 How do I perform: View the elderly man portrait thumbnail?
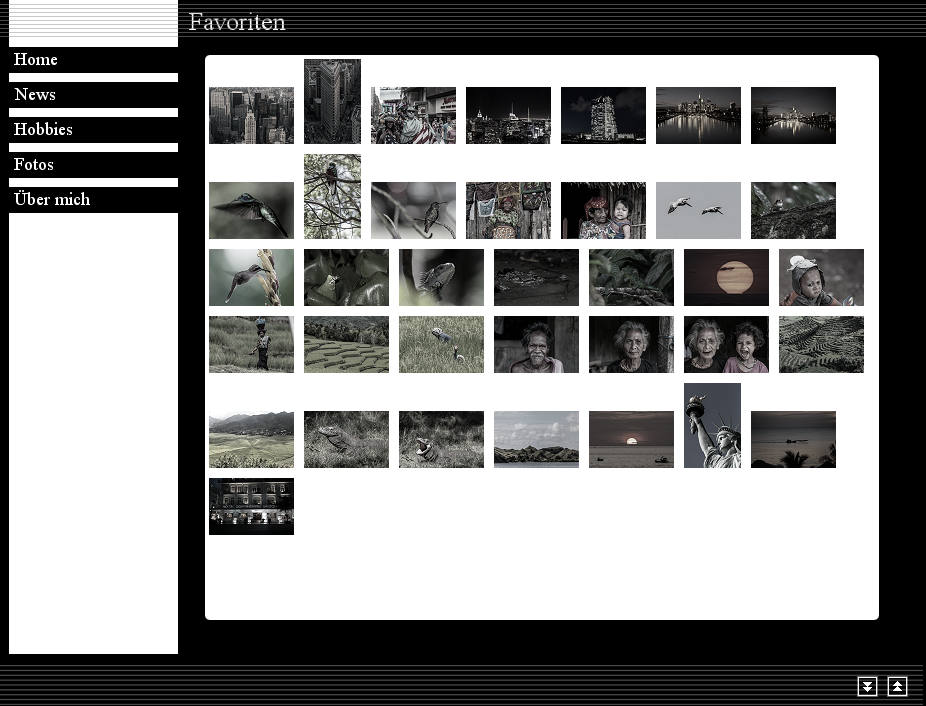click(536, 344)
